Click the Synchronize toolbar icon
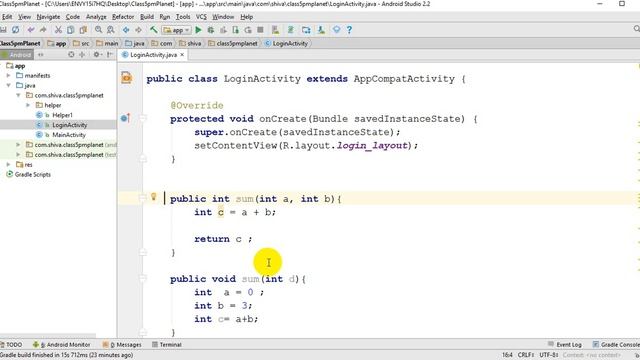640x360 pixels. coord(16,30)
